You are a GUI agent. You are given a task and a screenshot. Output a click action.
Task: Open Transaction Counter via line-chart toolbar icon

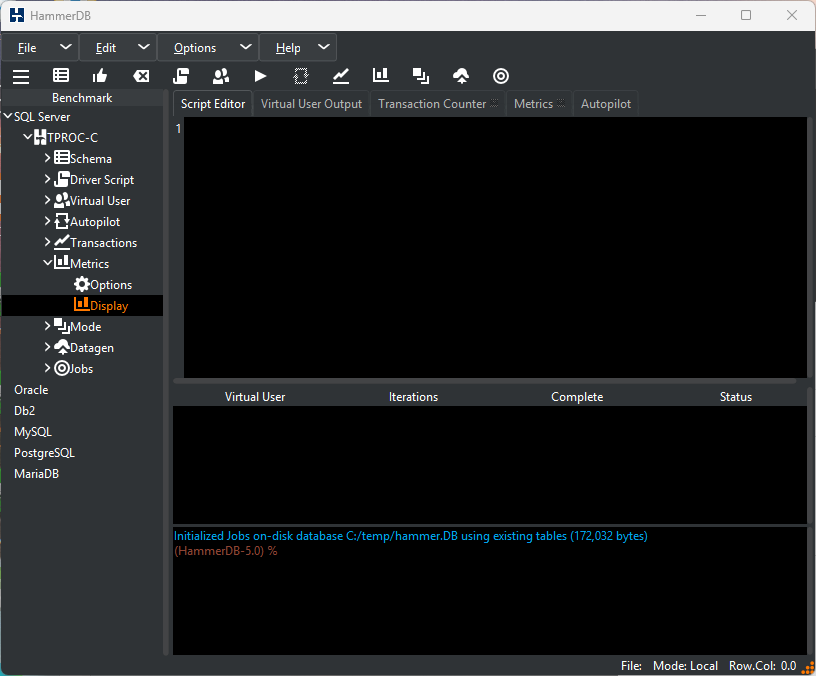click(x=341, y=76)
